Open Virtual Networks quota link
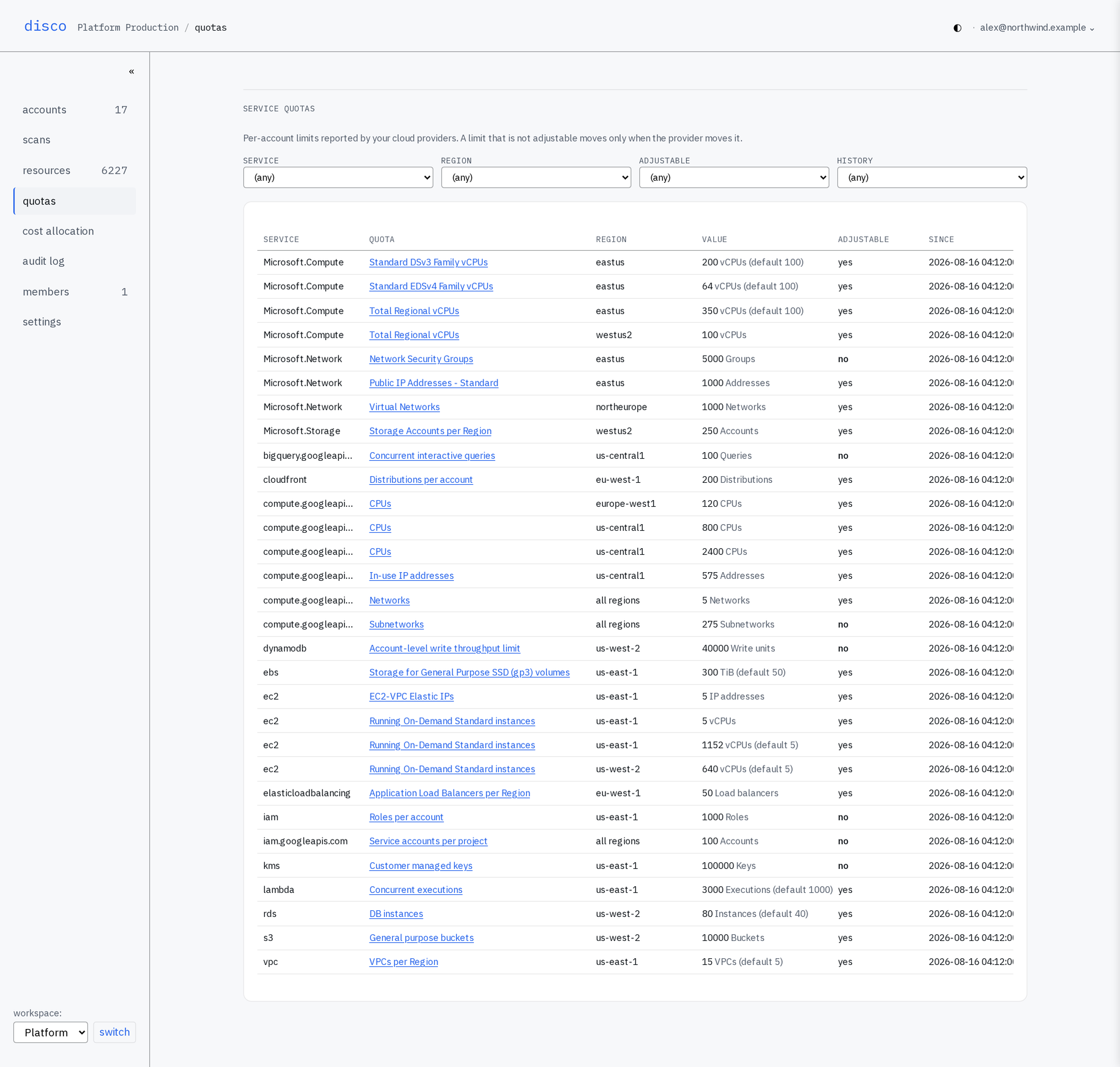This screenshot has height=1067, width=1120. [405, 407]
